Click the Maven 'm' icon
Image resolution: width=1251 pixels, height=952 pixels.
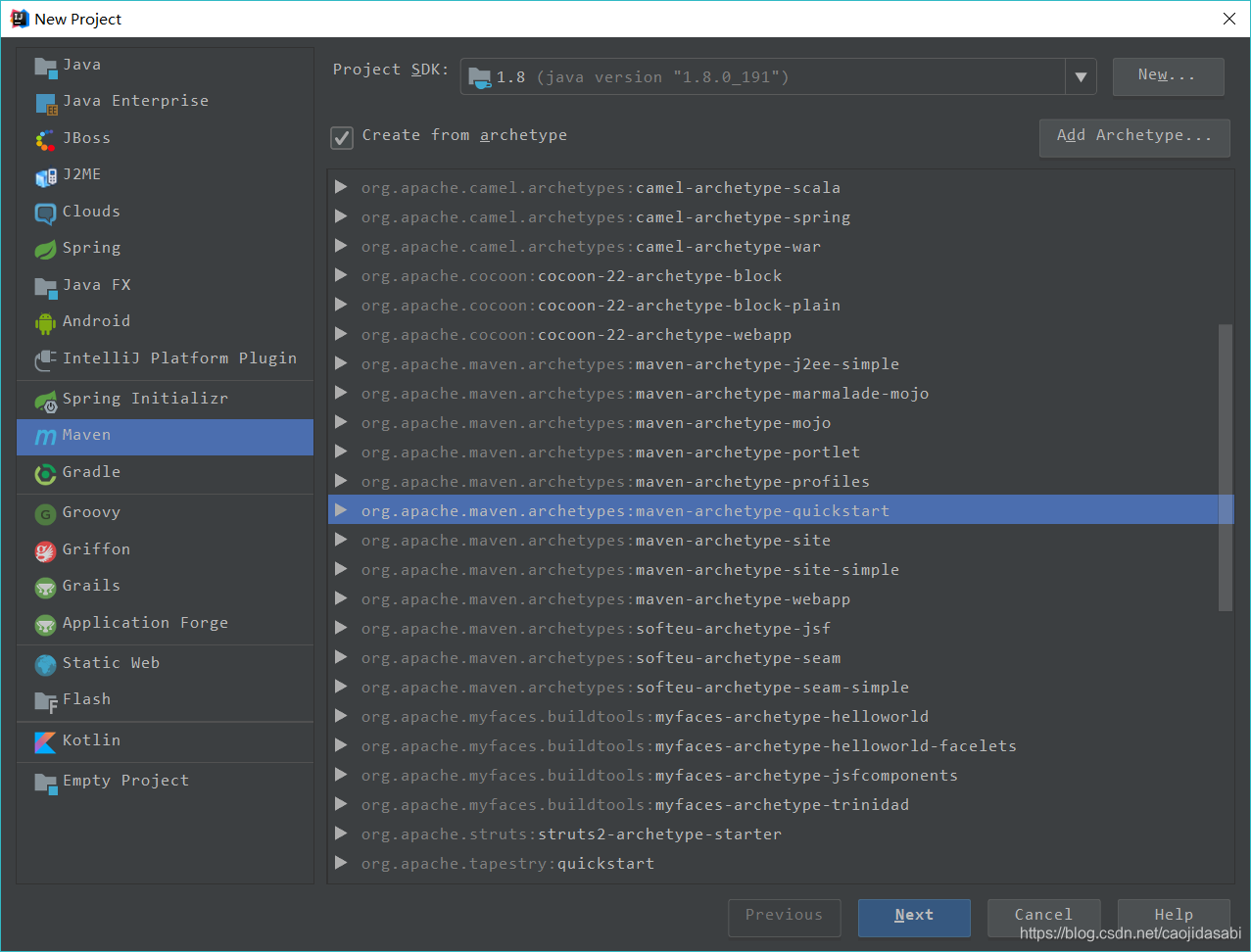[x=46, y=437]
